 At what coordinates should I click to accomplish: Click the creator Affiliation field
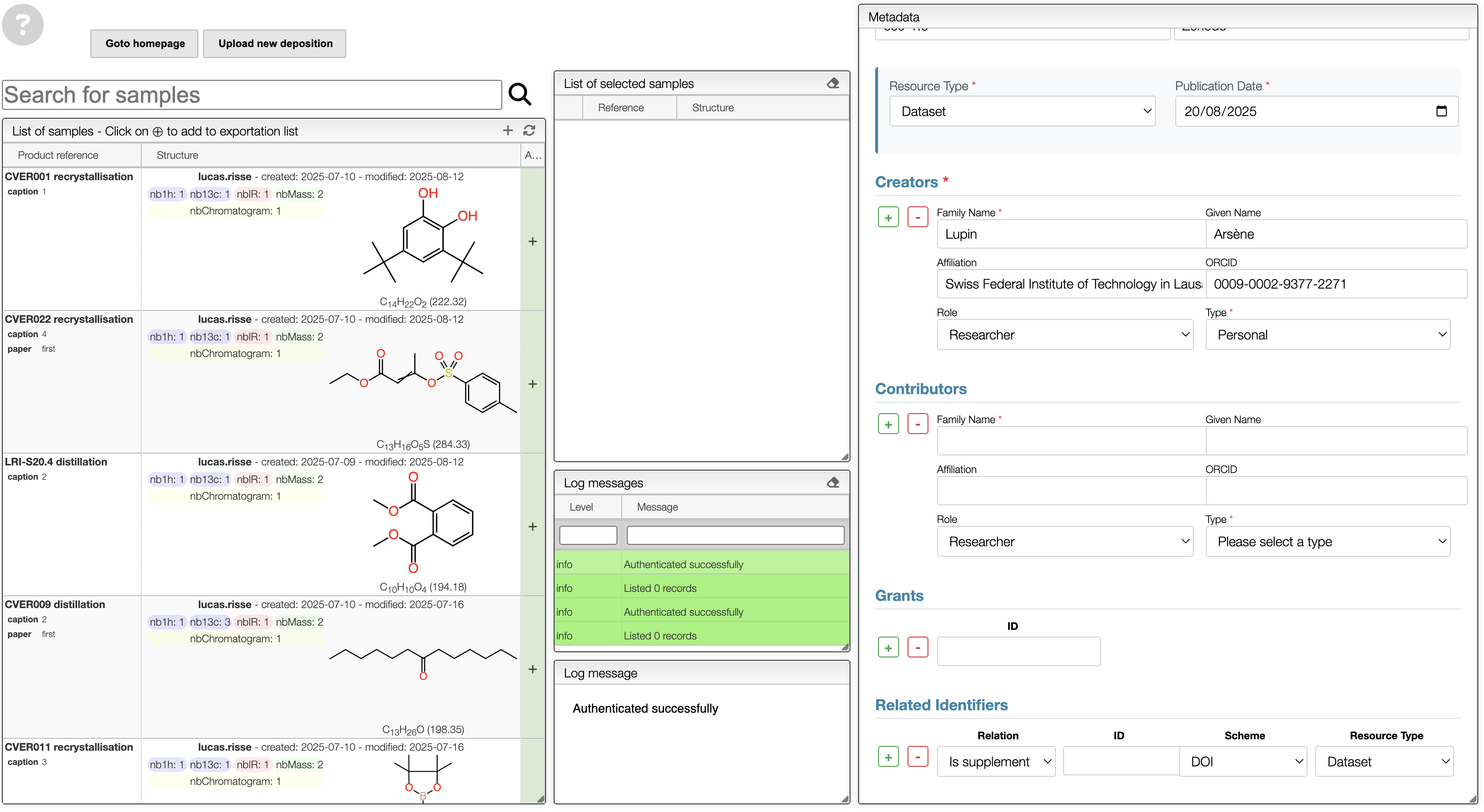click(1071, 284)
